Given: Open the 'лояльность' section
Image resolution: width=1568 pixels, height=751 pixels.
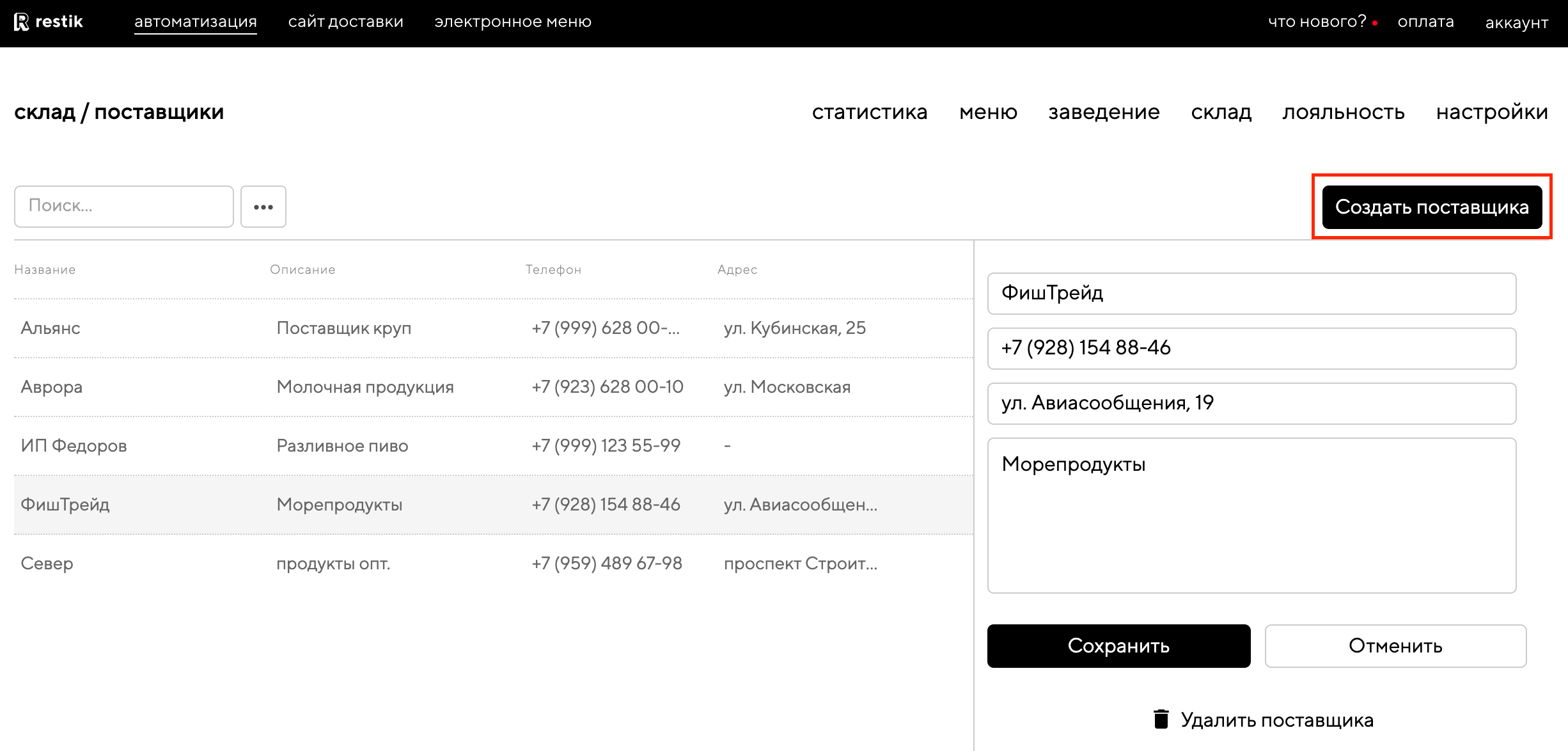Looking at the screenshot, I should [1344, 112].
